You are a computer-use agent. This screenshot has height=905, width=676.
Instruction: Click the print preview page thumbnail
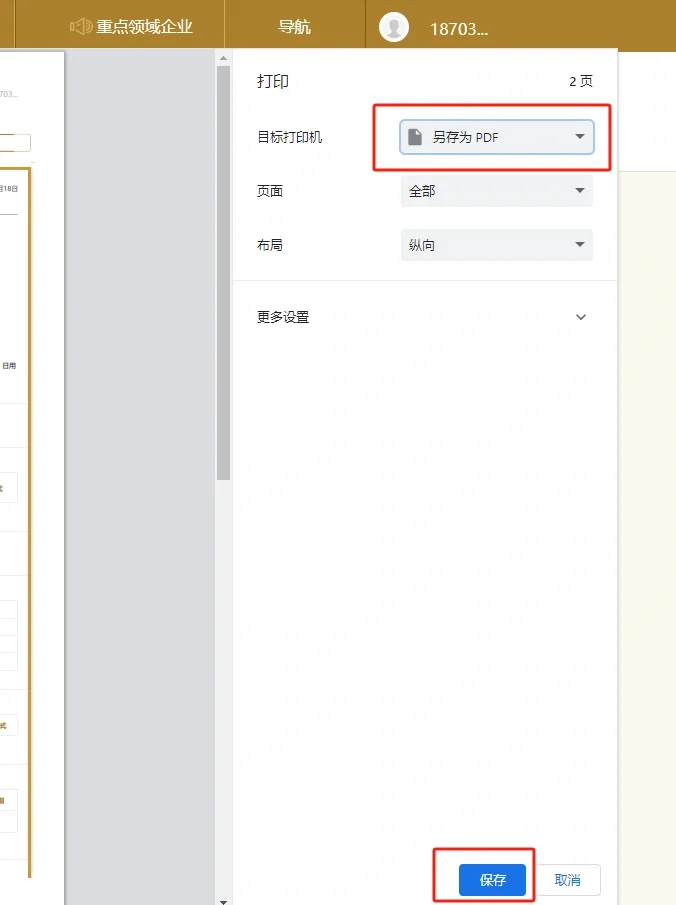32,477
